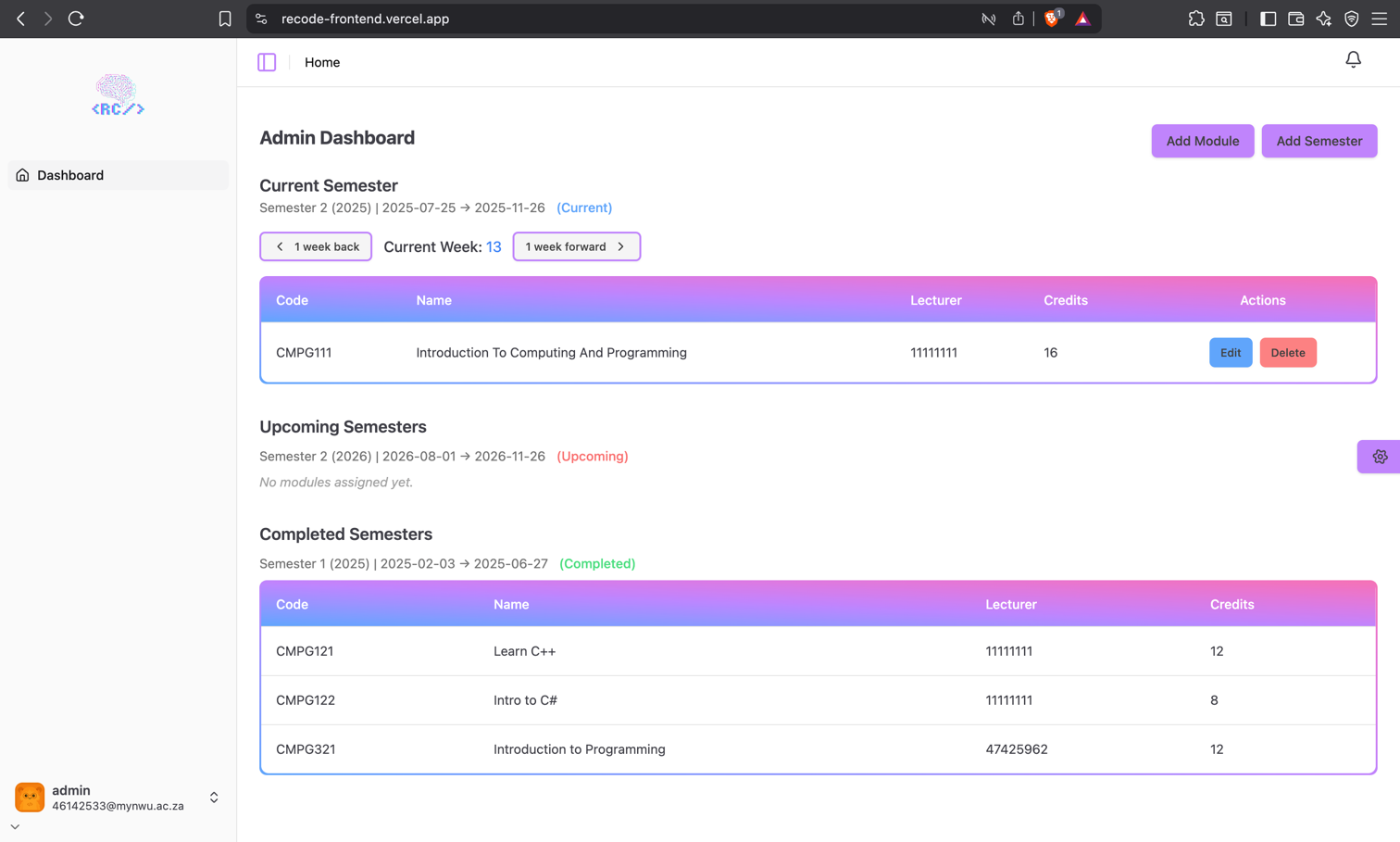Click the Lecturer header in completed table
The height and width of the screenshot is (842, 1400).
[1011, 604]
